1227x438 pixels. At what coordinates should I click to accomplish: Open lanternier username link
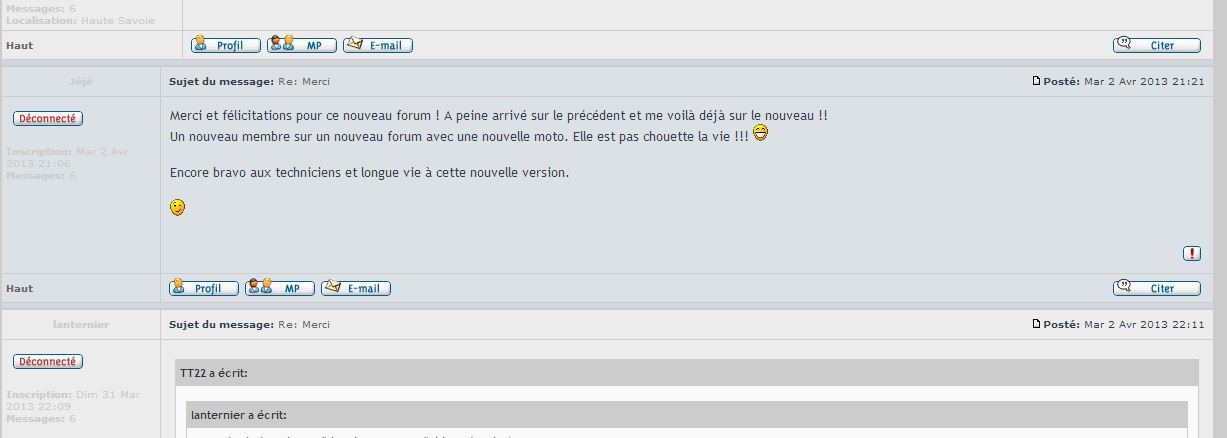point(81,324)
